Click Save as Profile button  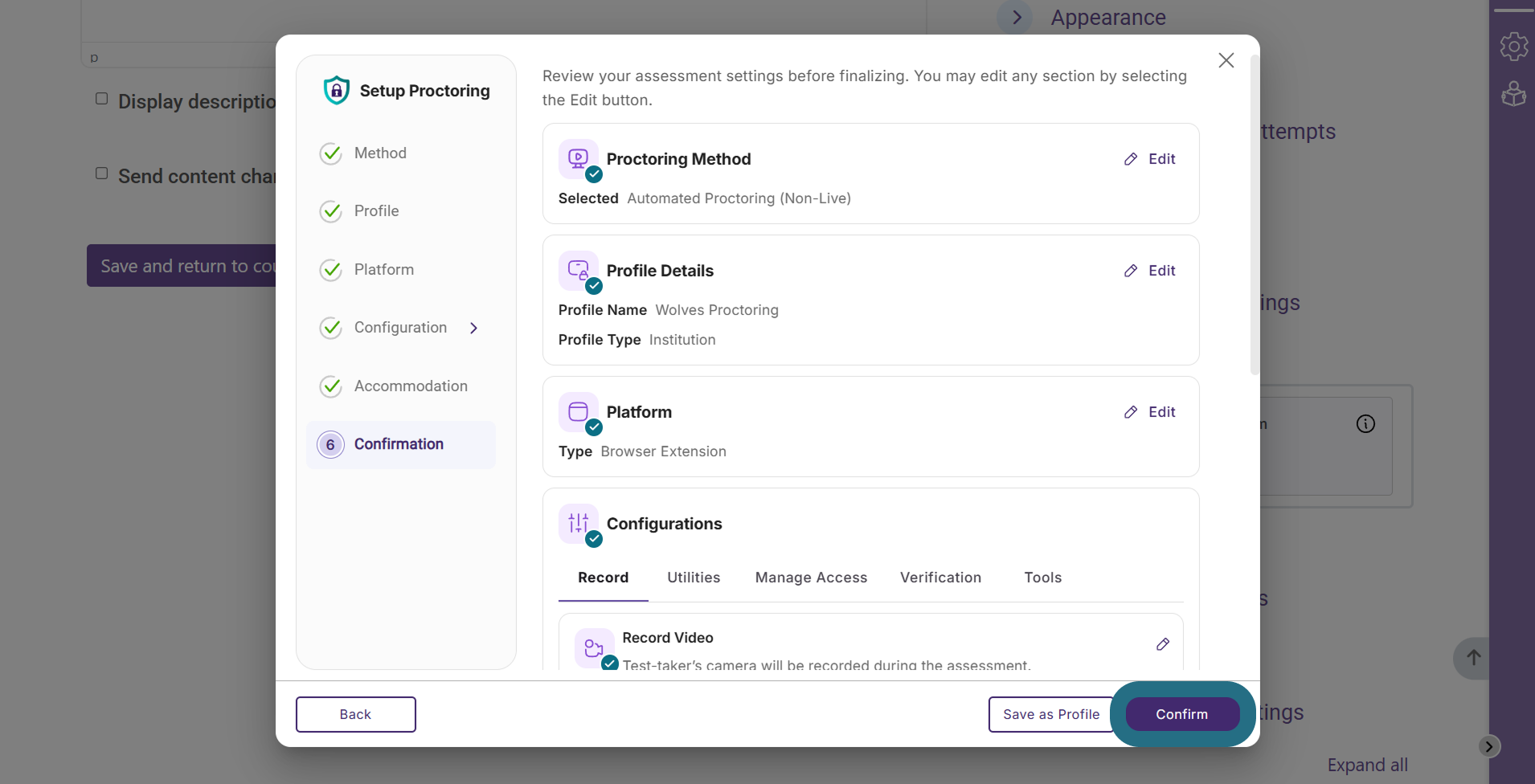point(1051,714)
